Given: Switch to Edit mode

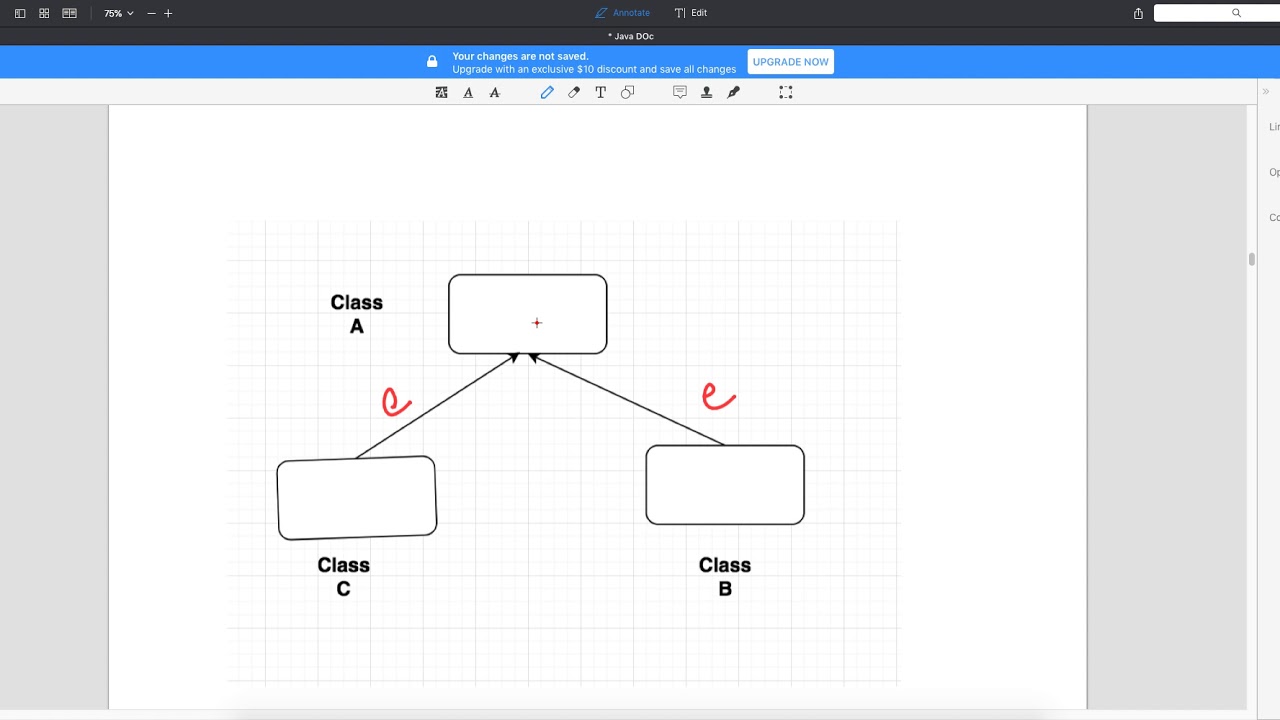Looking at the screenshot, I should click(x=691, y=13).
